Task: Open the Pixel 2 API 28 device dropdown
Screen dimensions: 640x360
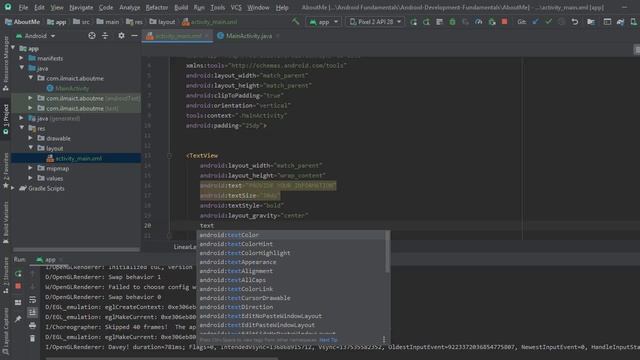Action: tap(375, 22)
